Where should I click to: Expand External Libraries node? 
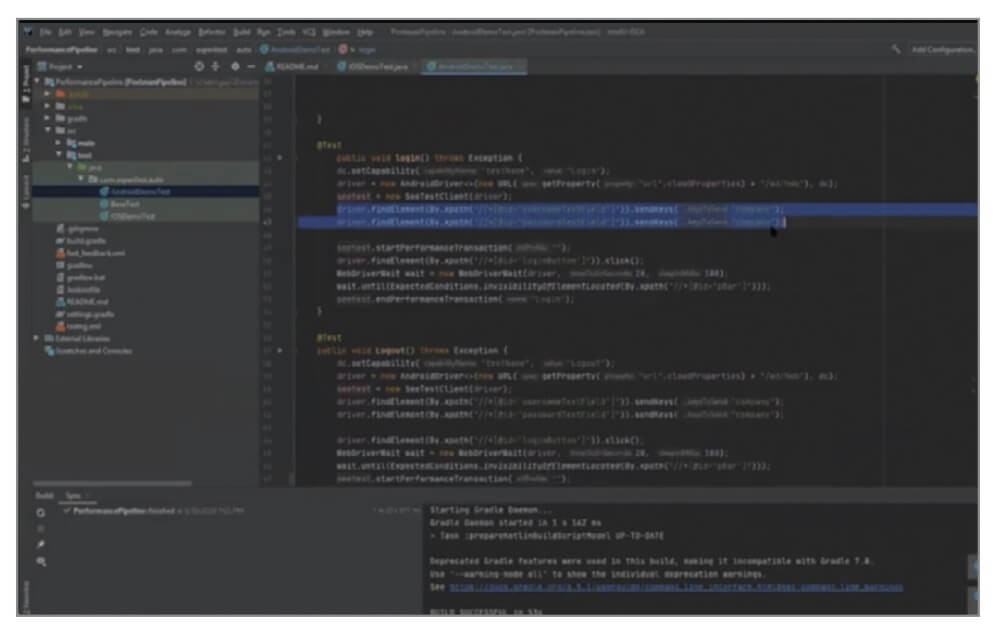(x=36, y=338)
